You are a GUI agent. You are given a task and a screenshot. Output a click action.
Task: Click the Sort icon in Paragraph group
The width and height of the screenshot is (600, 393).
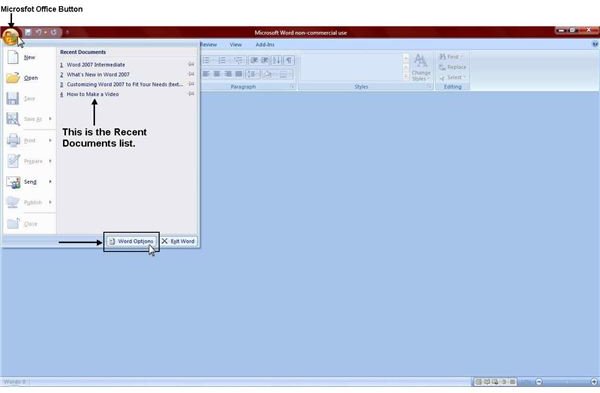coord(277,60)
